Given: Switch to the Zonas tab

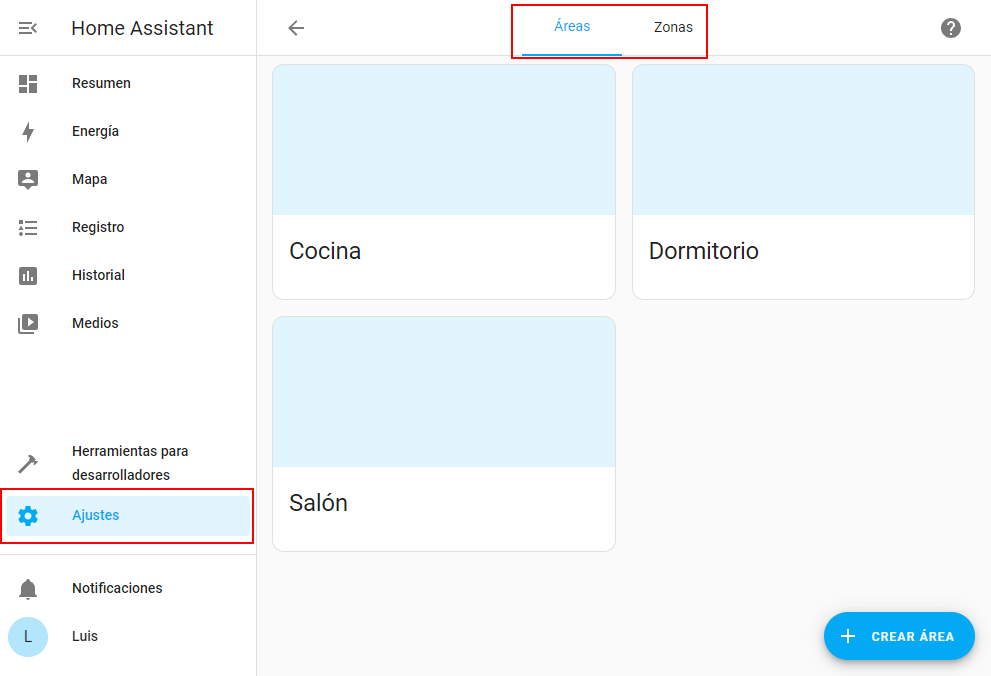Looking at the screenshot, I should click(x=673, y=28).
